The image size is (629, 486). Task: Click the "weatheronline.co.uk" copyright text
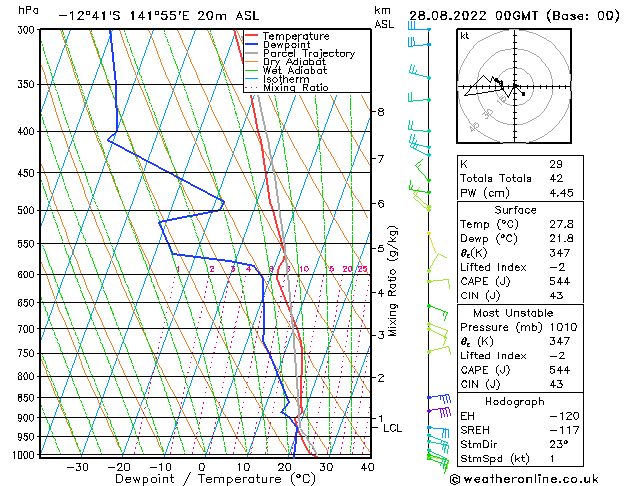click(531, 479)
